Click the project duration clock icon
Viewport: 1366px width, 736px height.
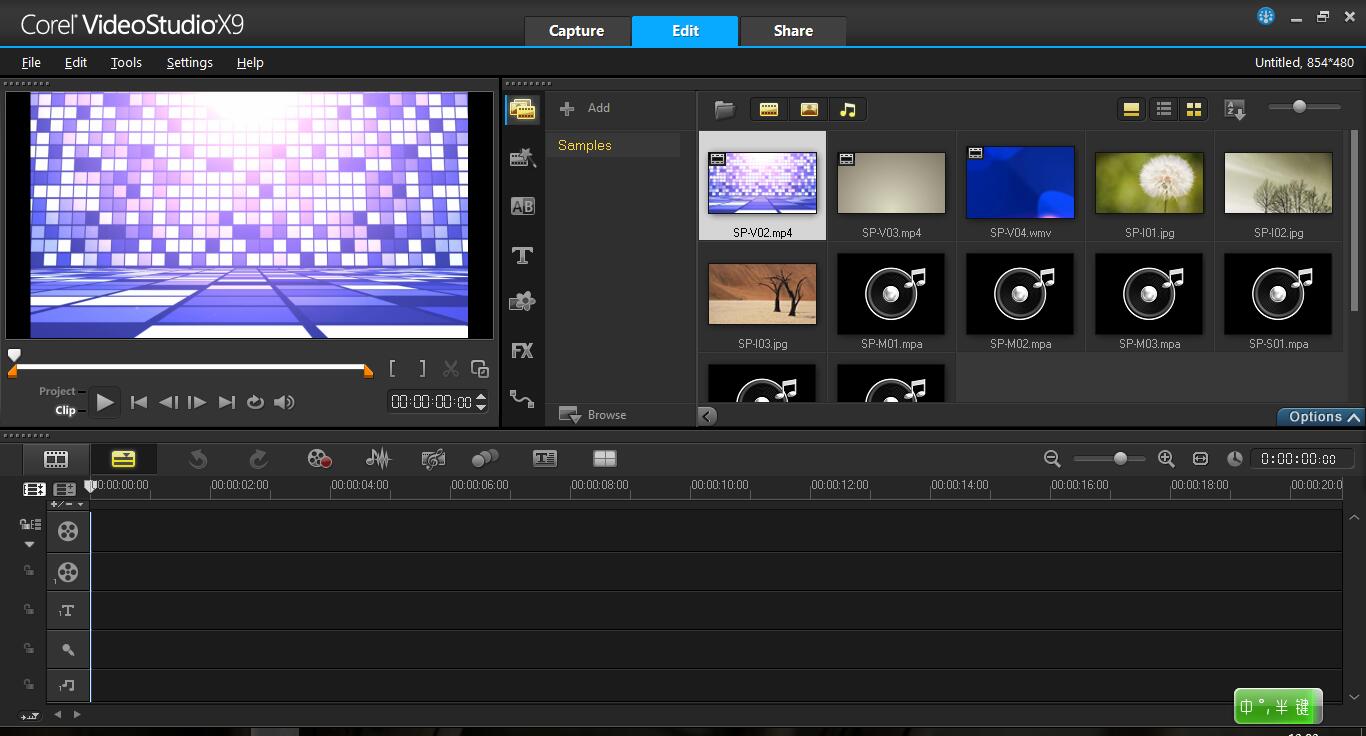click(1235, 459)
